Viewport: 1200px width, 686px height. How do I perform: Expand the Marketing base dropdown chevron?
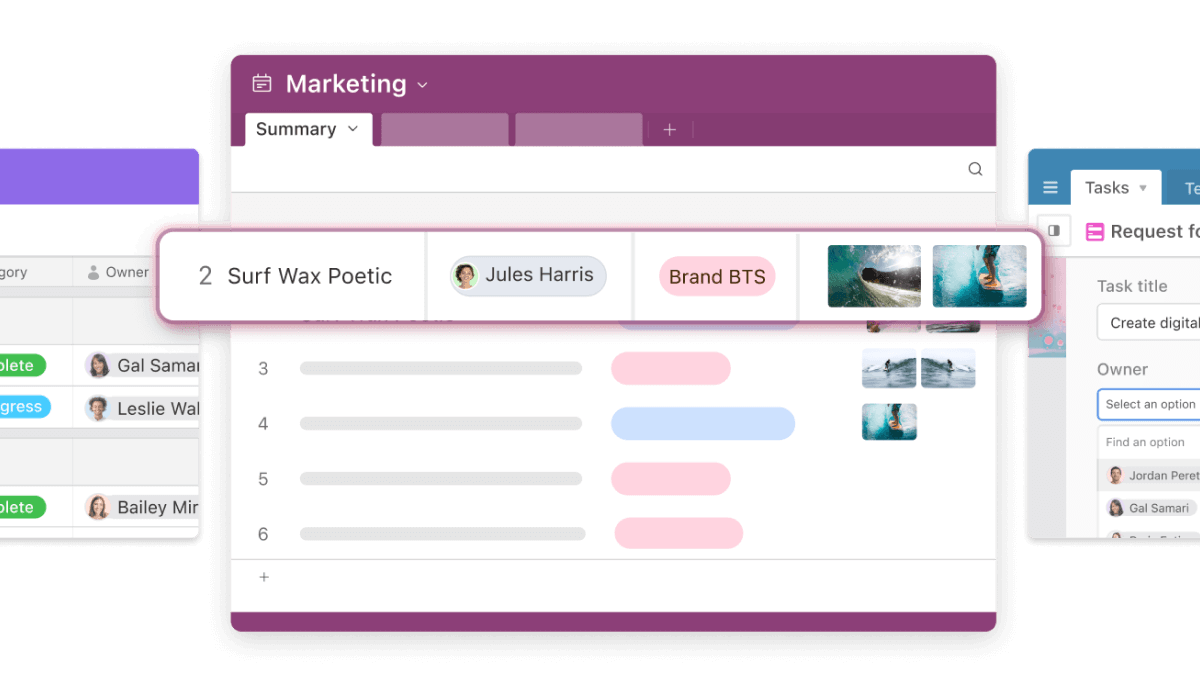tap(422, 85)
